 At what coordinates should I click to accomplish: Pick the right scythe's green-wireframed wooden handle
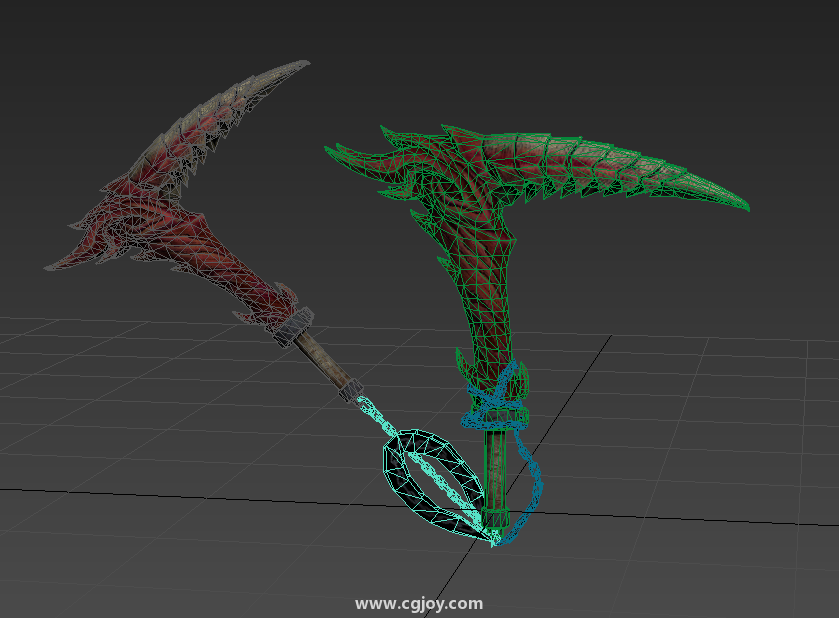pos(496,472)
